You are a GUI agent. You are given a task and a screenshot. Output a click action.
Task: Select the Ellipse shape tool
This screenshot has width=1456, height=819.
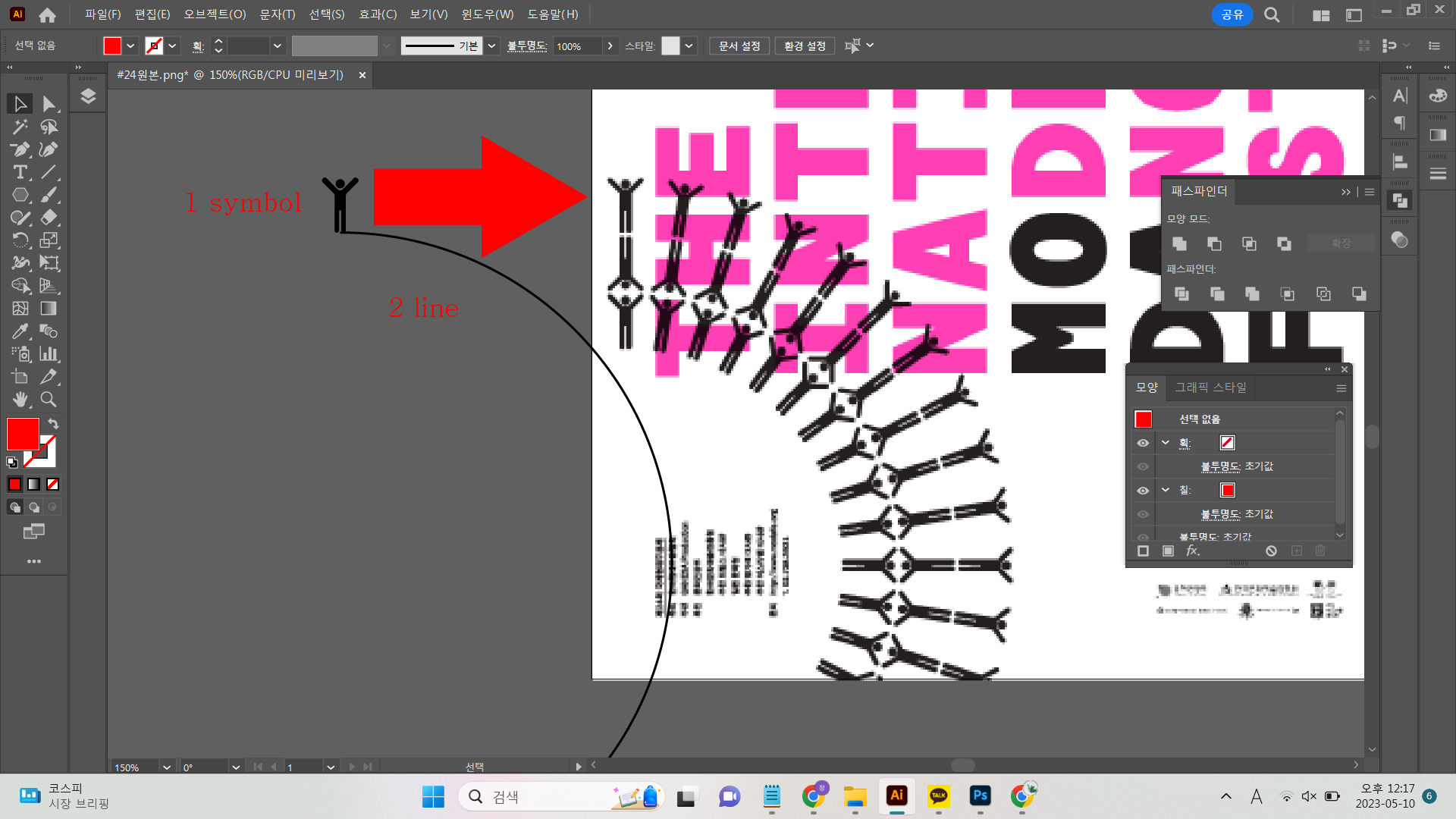click(20, 195)
